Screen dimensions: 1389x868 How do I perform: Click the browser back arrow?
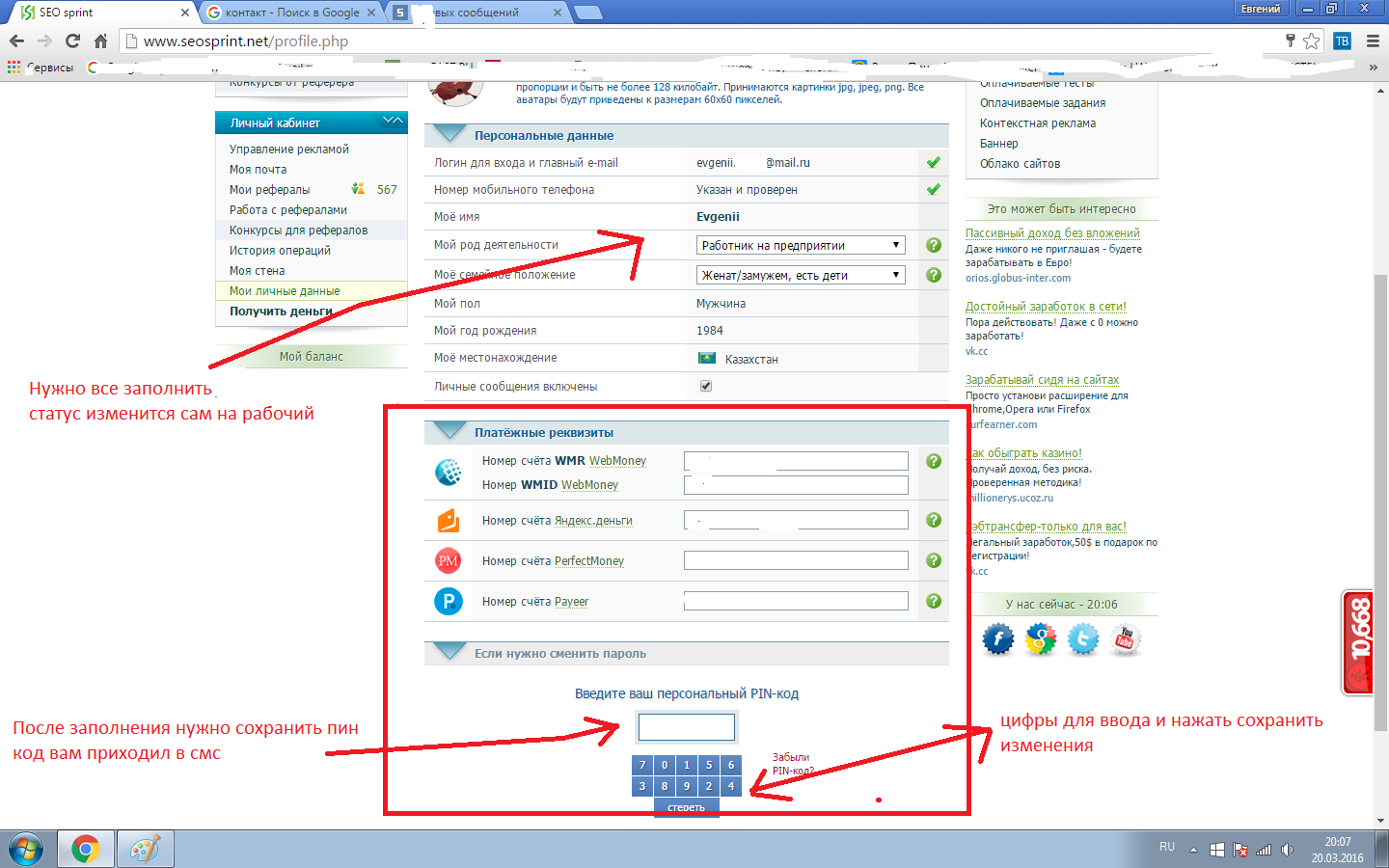tap(16, 41)
